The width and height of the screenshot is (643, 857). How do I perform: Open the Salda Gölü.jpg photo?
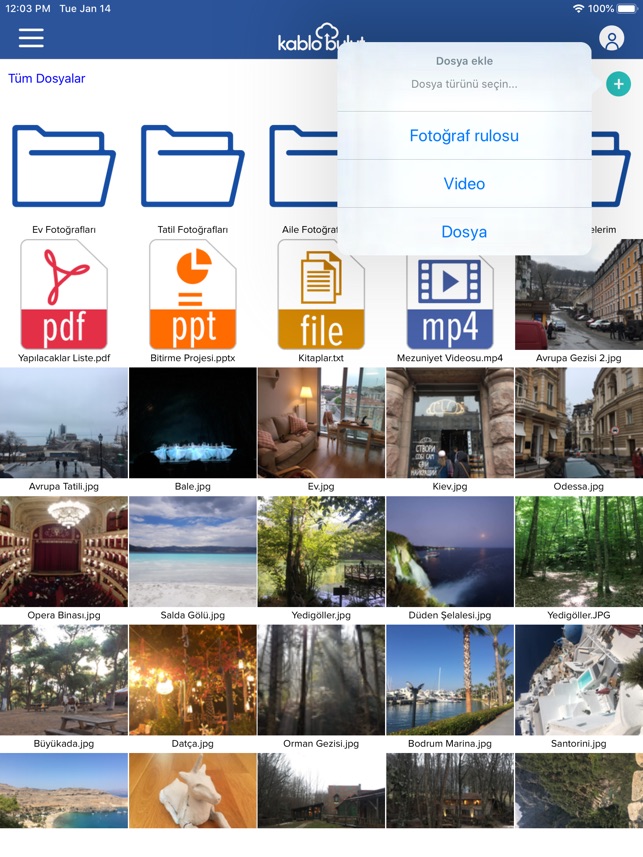pos(192,551)
